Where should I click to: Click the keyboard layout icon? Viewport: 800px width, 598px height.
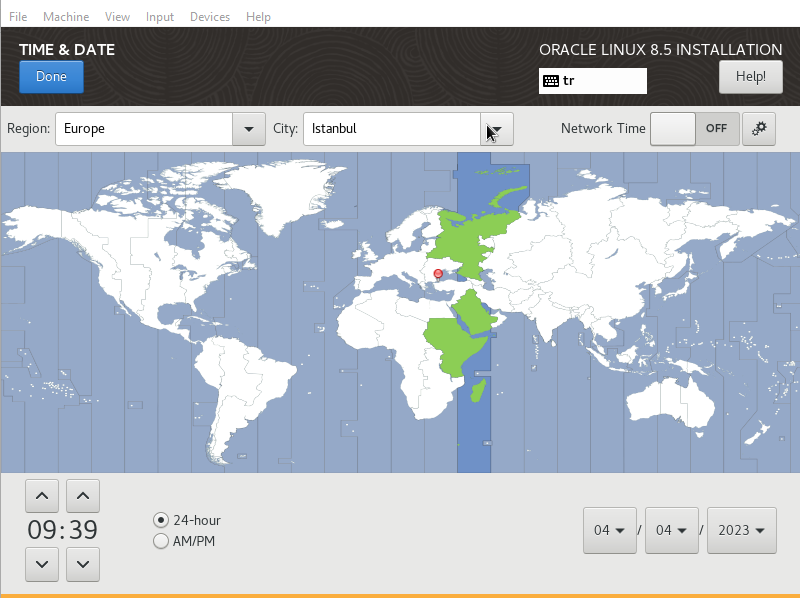[x=551, y=81]
